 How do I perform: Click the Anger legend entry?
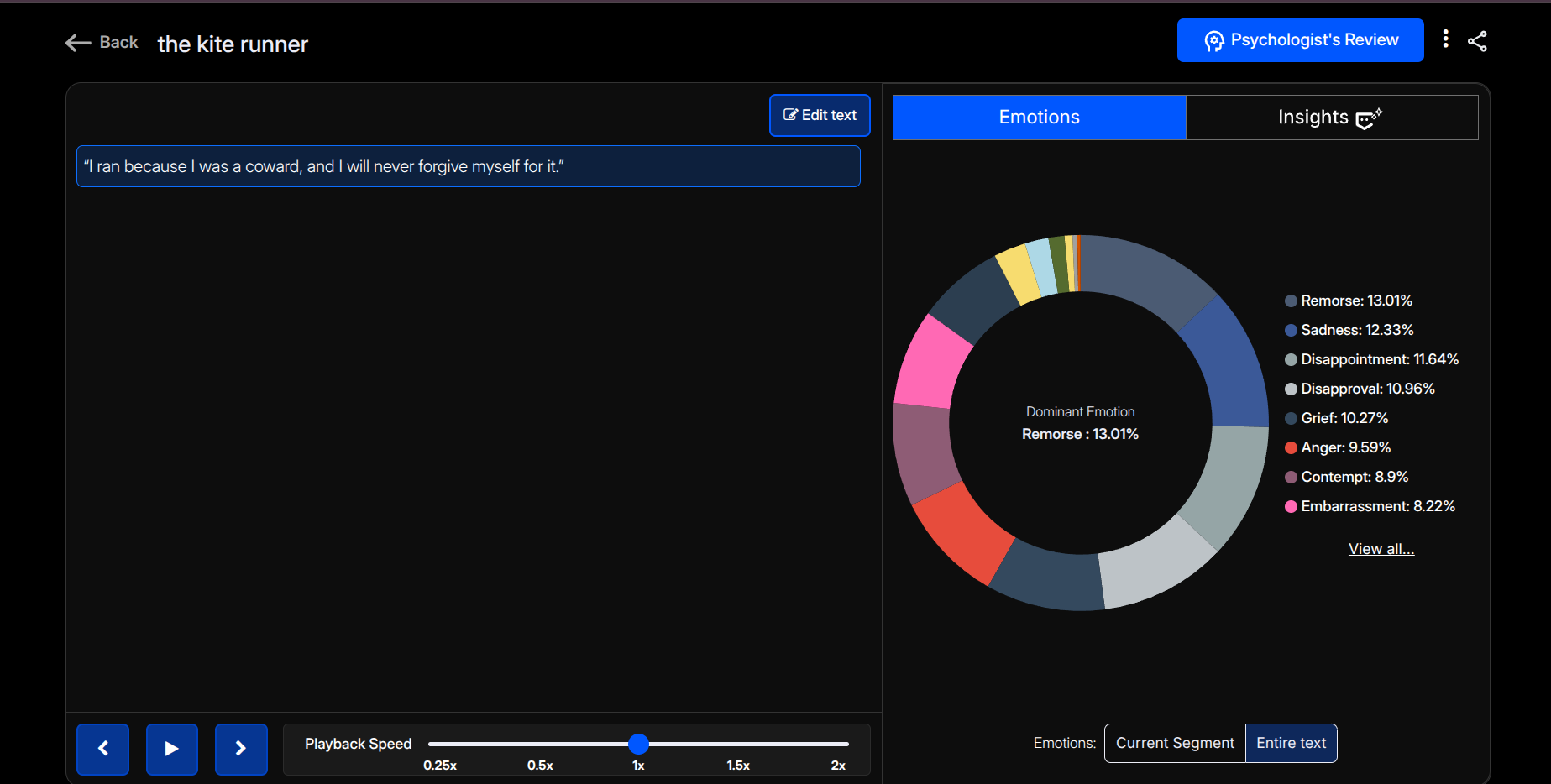[x=1344, y=447]
